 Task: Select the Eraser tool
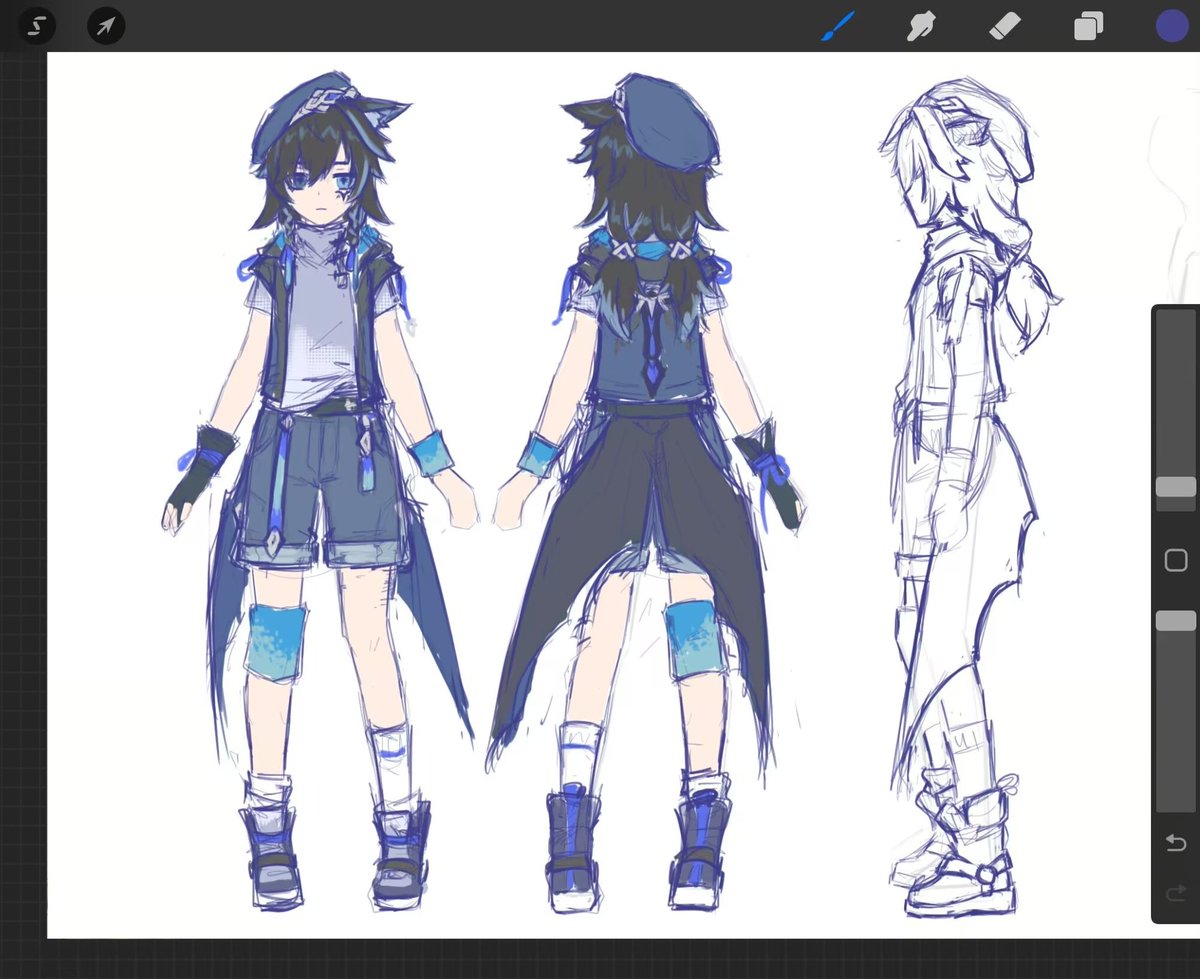click(x=1003, y=26)
